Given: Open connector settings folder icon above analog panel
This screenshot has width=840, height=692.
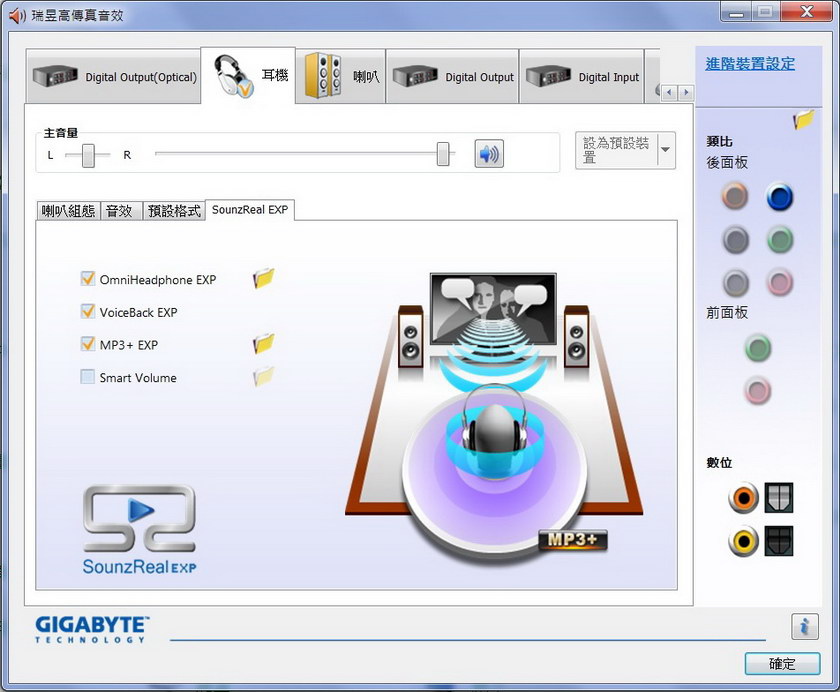Looking at the screenshot, I should click(803, 119).
